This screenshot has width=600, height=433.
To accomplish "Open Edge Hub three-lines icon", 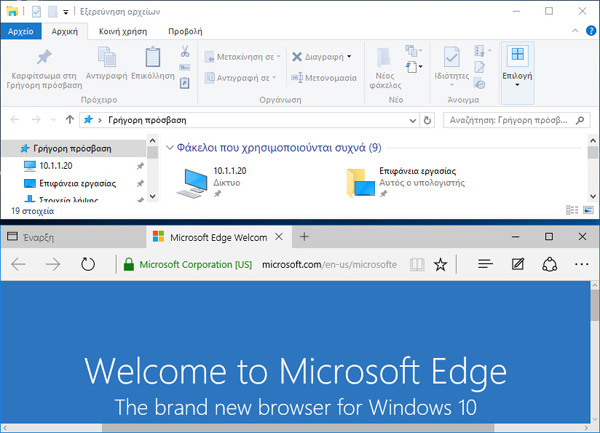I will click(485, 264).
